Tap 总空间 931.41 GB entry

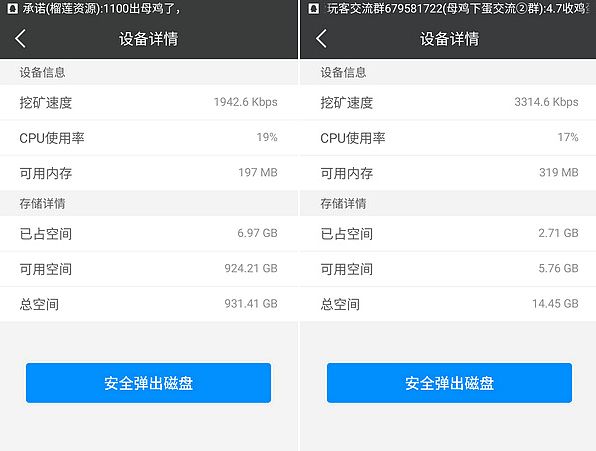[149, 304]
